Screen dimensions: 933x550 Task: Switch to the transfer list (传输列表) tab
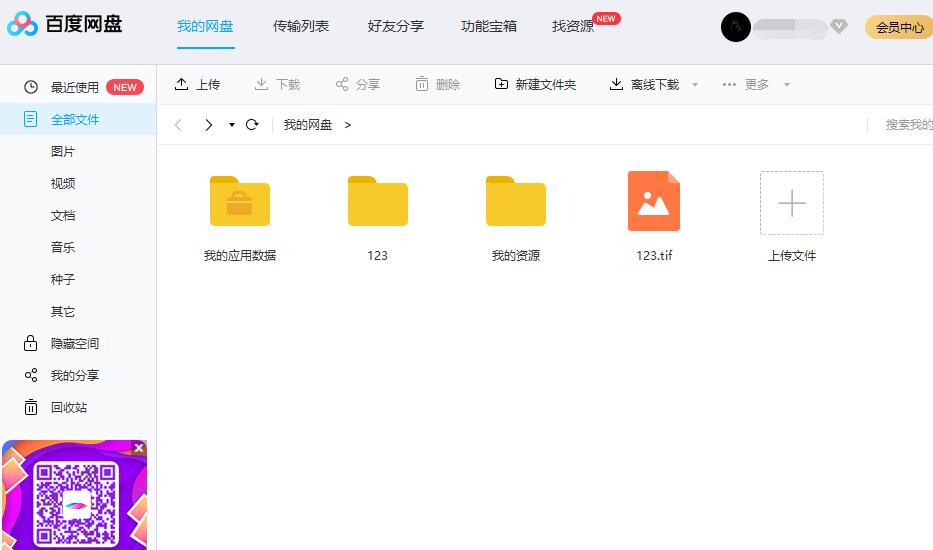[x=301, y=26]
